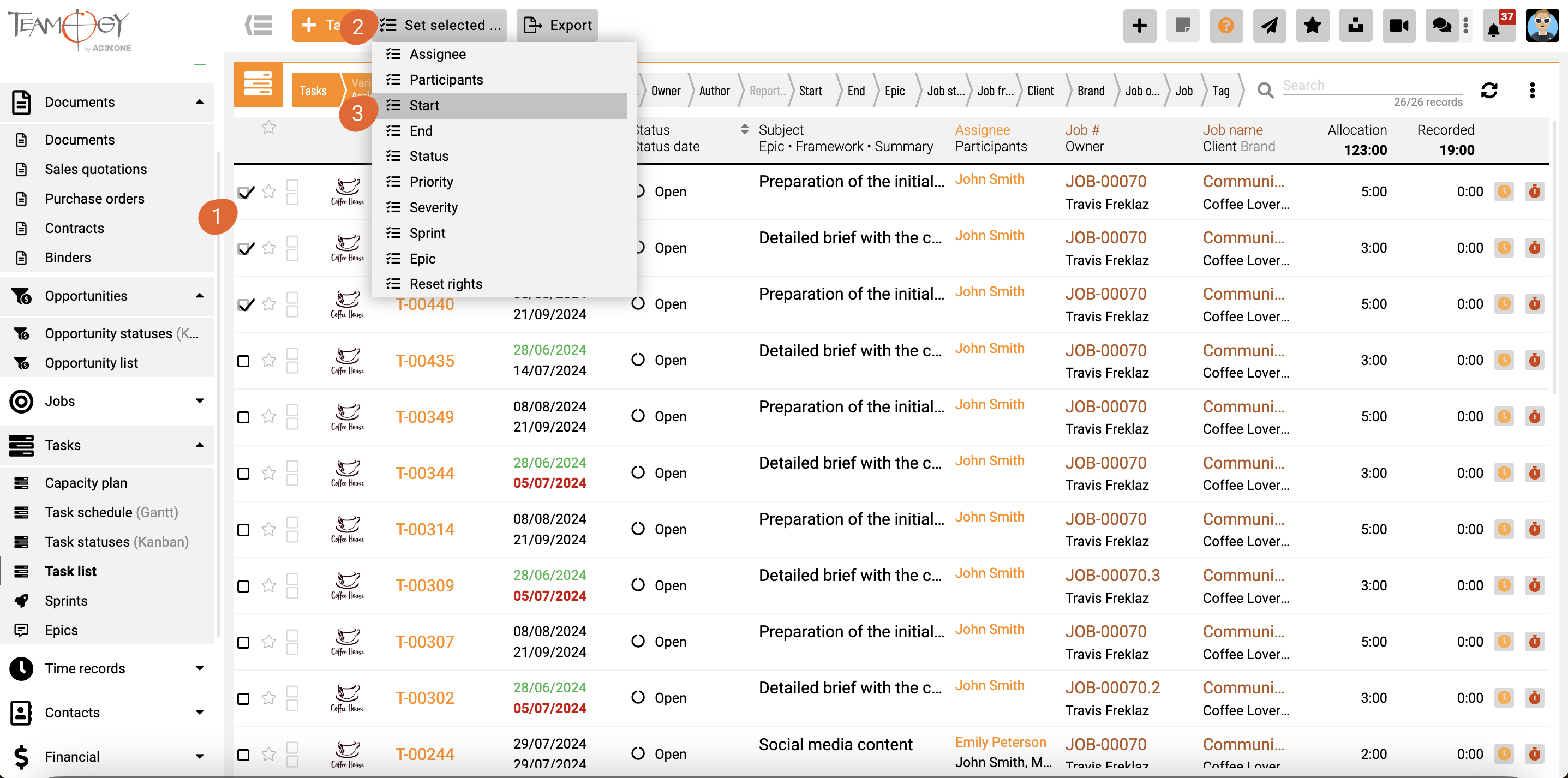
Task: Switch to the Tasks filter tab
Action: pyautogui.click(x=314, y=91)
